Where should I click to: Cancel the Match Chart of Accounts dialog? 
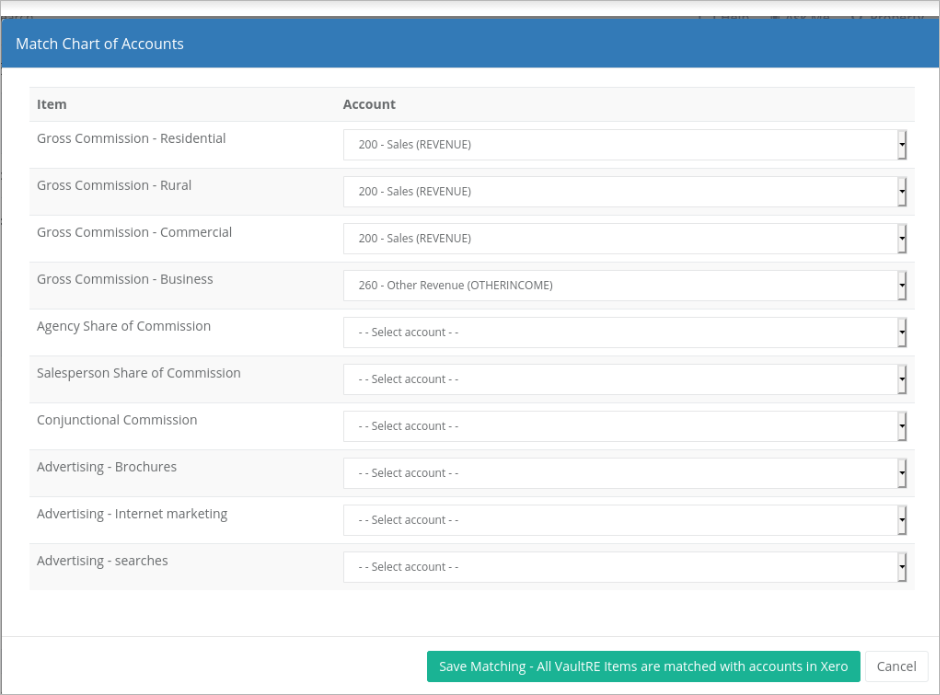point(896,666)
